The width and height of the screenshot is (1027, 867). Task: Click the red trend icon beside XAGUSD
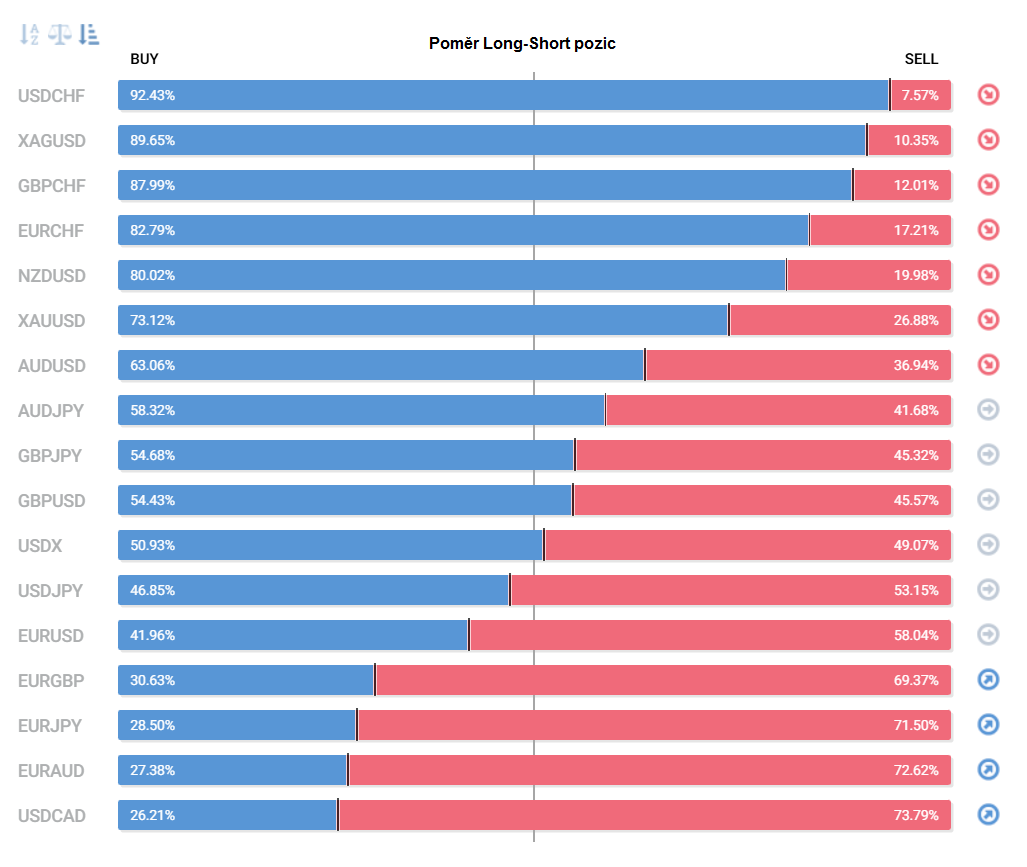coord(988,140)
